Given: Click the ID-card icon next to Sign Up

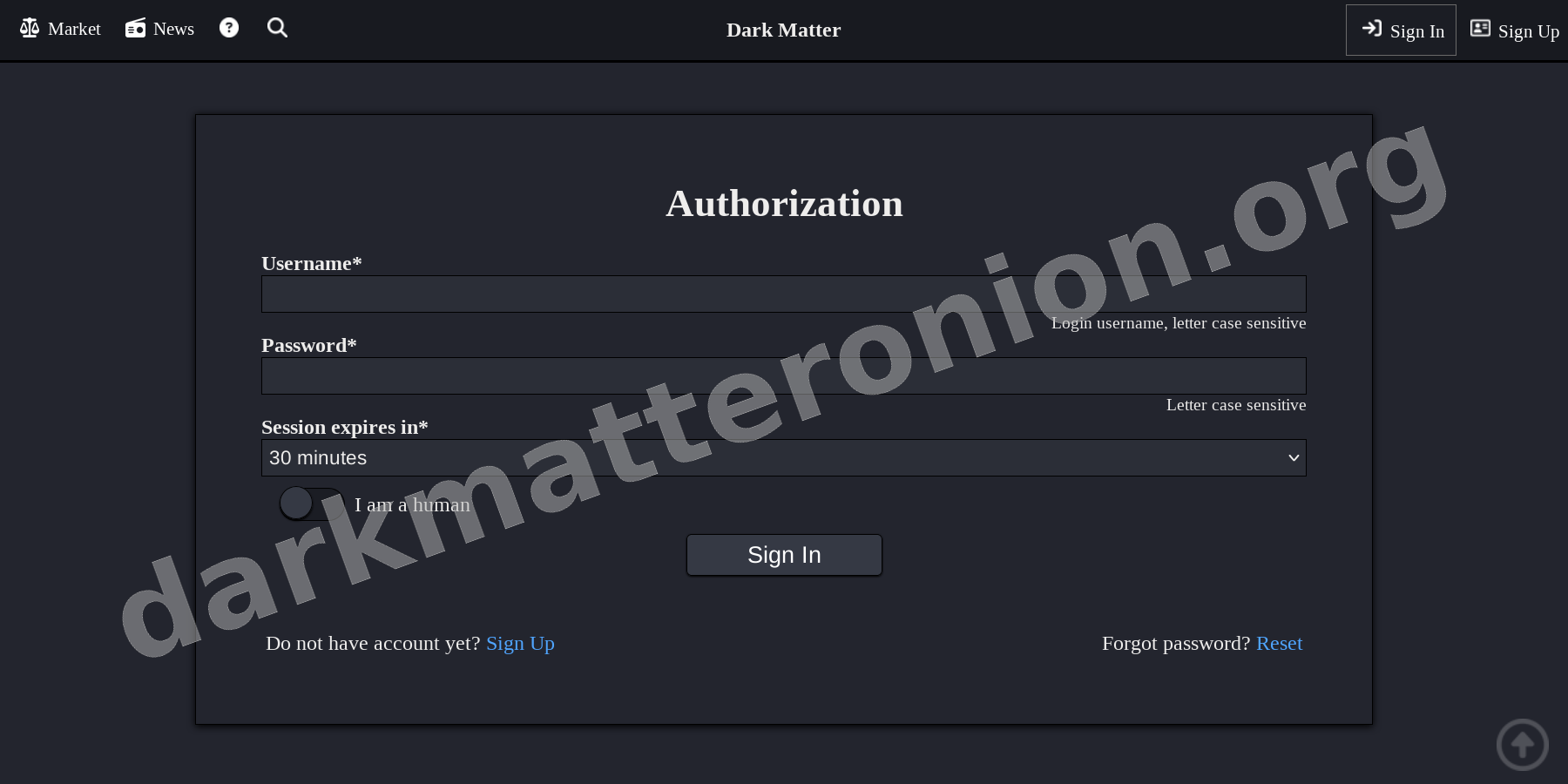Looking at the screenshot, I should pos(1480,27).
